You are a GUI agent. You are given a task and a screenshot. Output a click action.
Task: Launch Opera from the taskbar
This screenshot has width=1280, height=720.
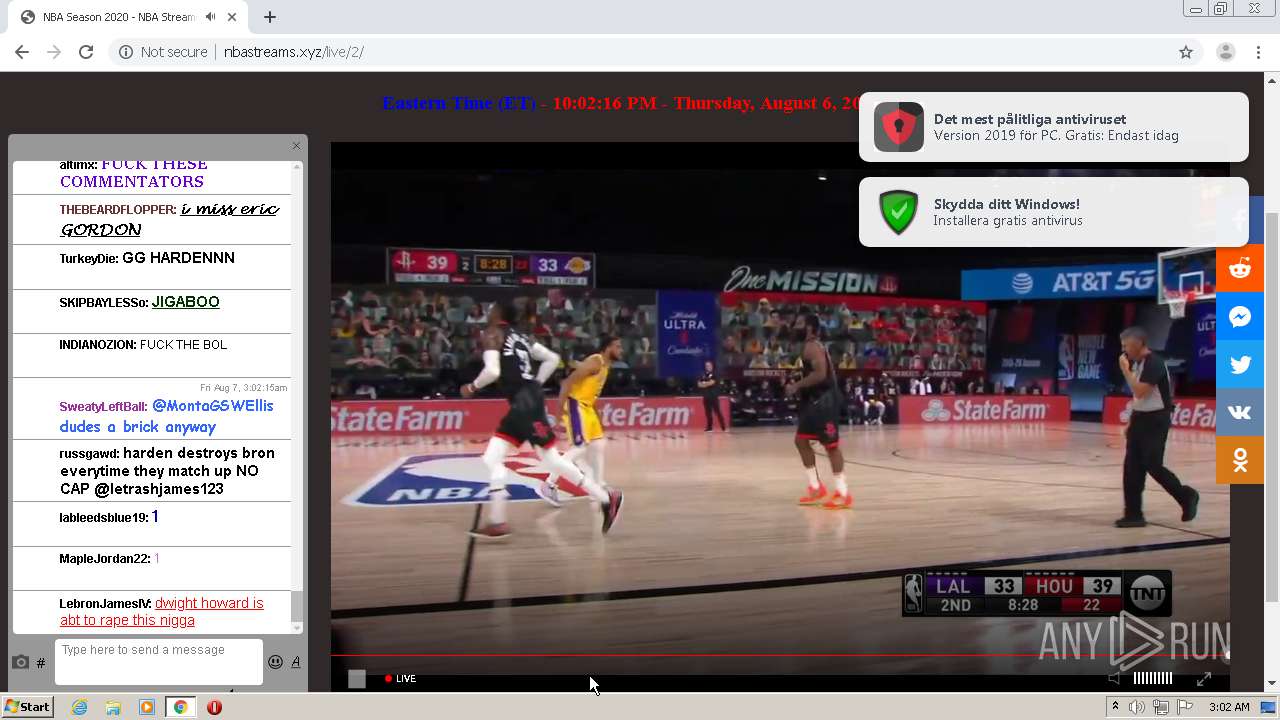coord(214,707)
